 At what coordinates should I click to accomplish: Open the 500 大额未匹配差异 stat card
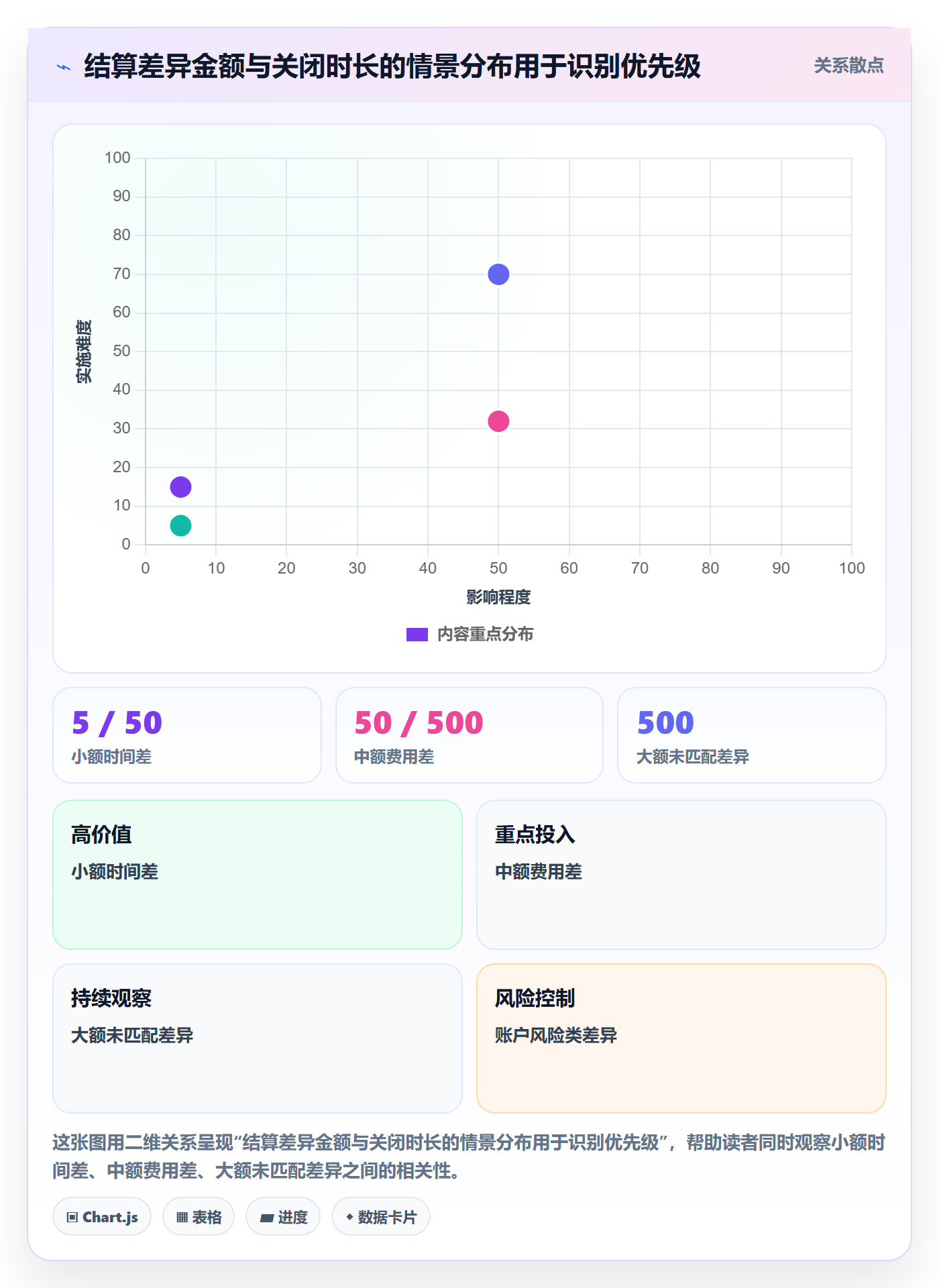pos(752,735)
